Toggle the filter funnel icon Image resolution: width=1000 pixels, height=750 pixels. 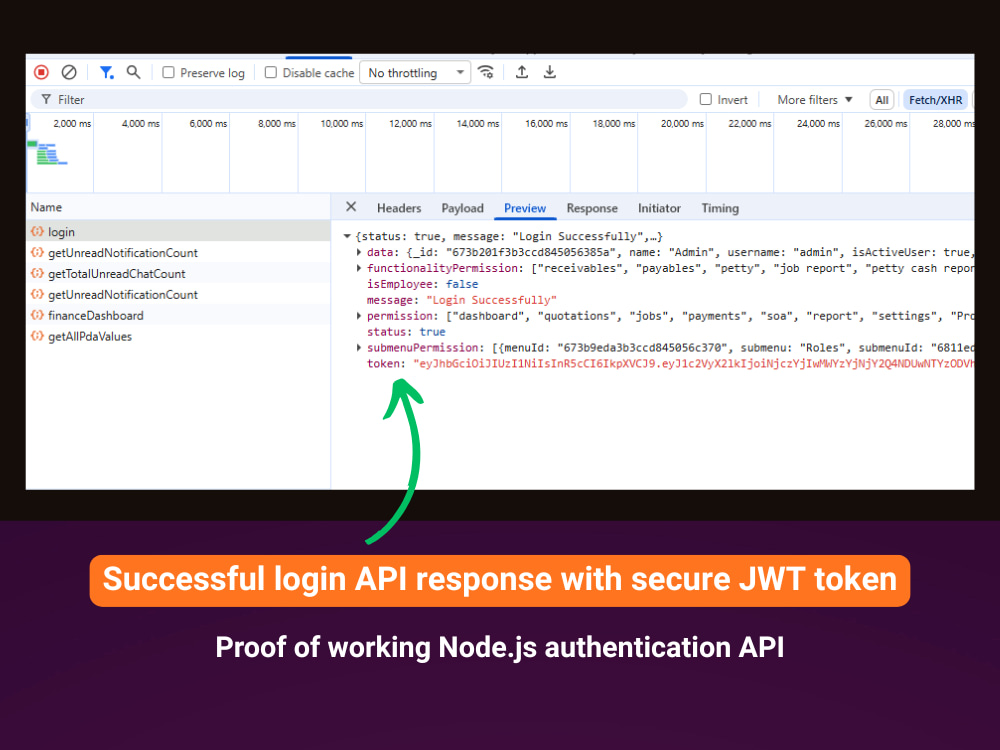[107, 72]
